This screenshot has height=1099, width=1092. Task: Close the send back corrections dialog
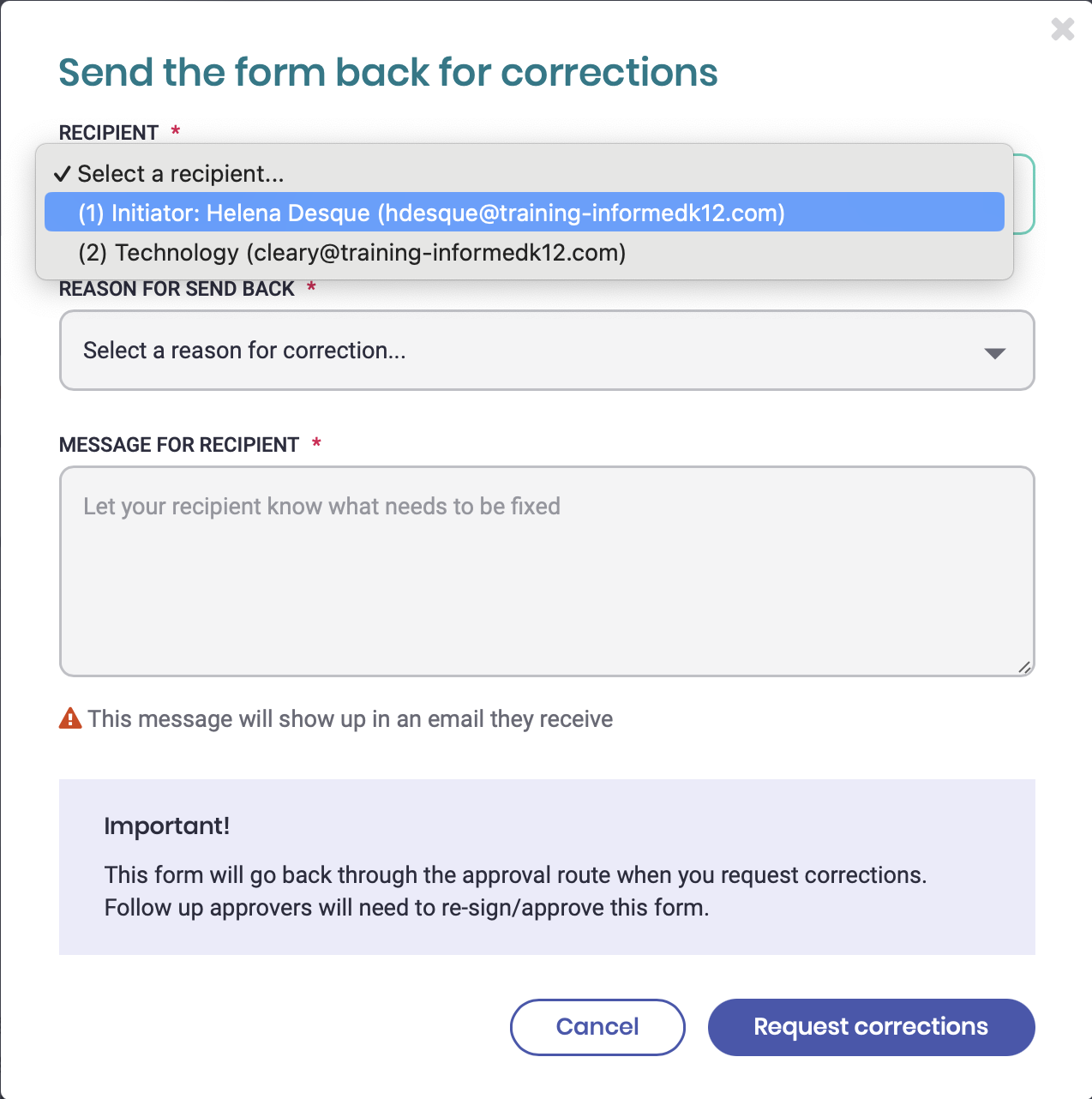click(1062, 29)
